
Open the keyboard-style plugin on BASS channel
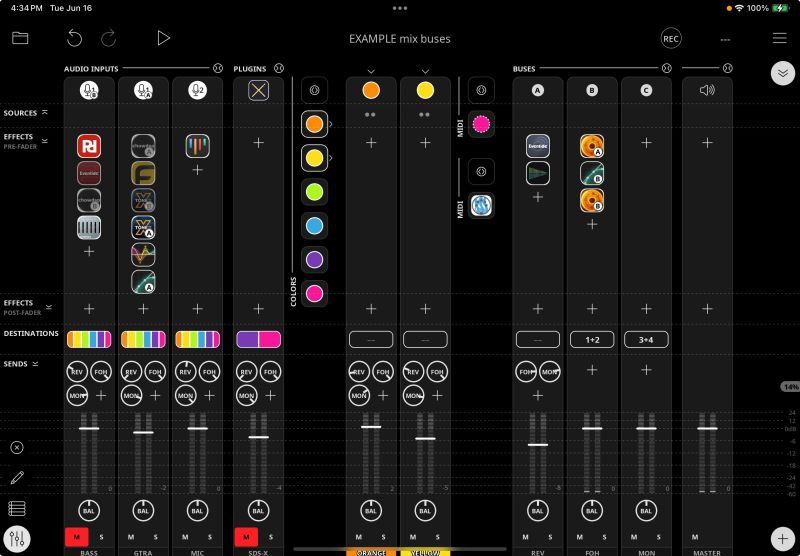point(89,228)
